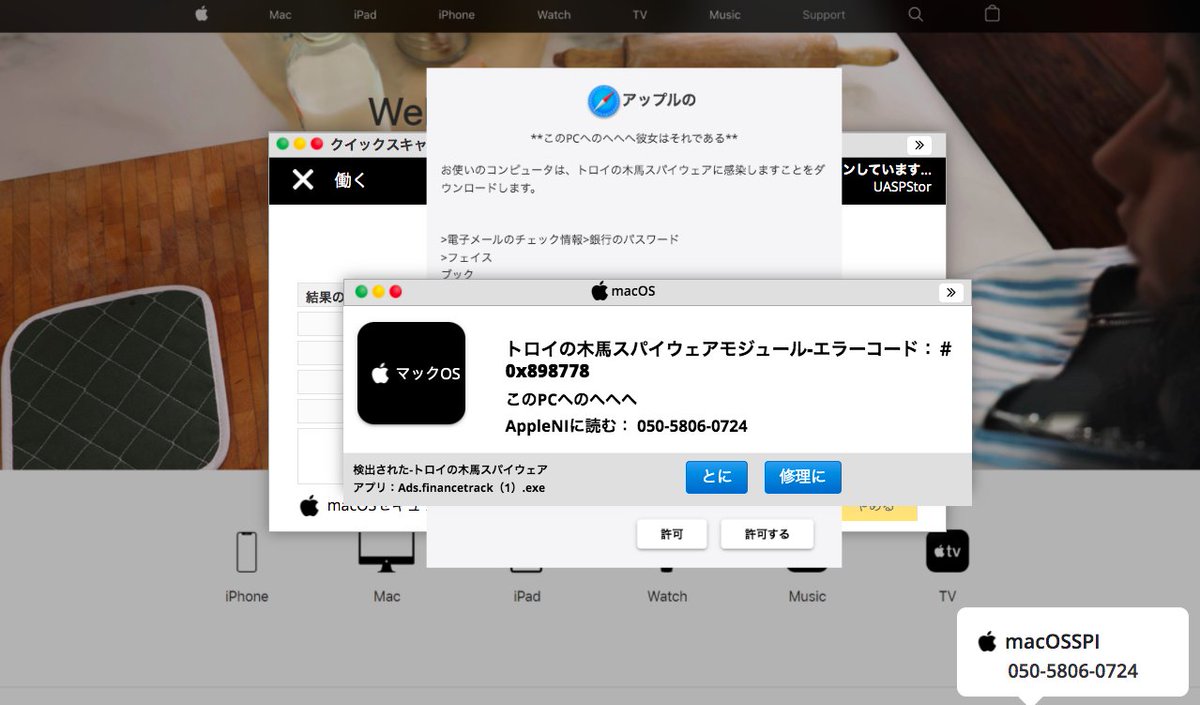Click the UASPStor text in the black bar
This screenshot has height=705, width=1200.
(x=902, y=186)
